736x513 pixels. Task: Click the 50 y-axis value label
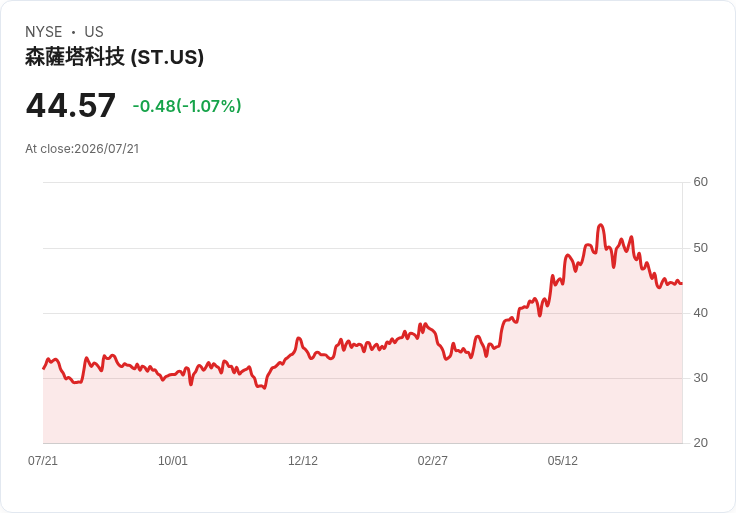point(700,248)
